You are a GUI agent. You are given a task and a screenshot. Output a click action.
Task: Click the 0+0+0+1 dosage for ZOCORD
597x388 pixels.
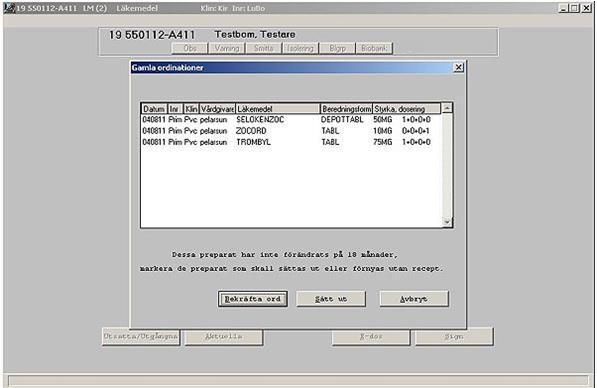click(416, 131)
